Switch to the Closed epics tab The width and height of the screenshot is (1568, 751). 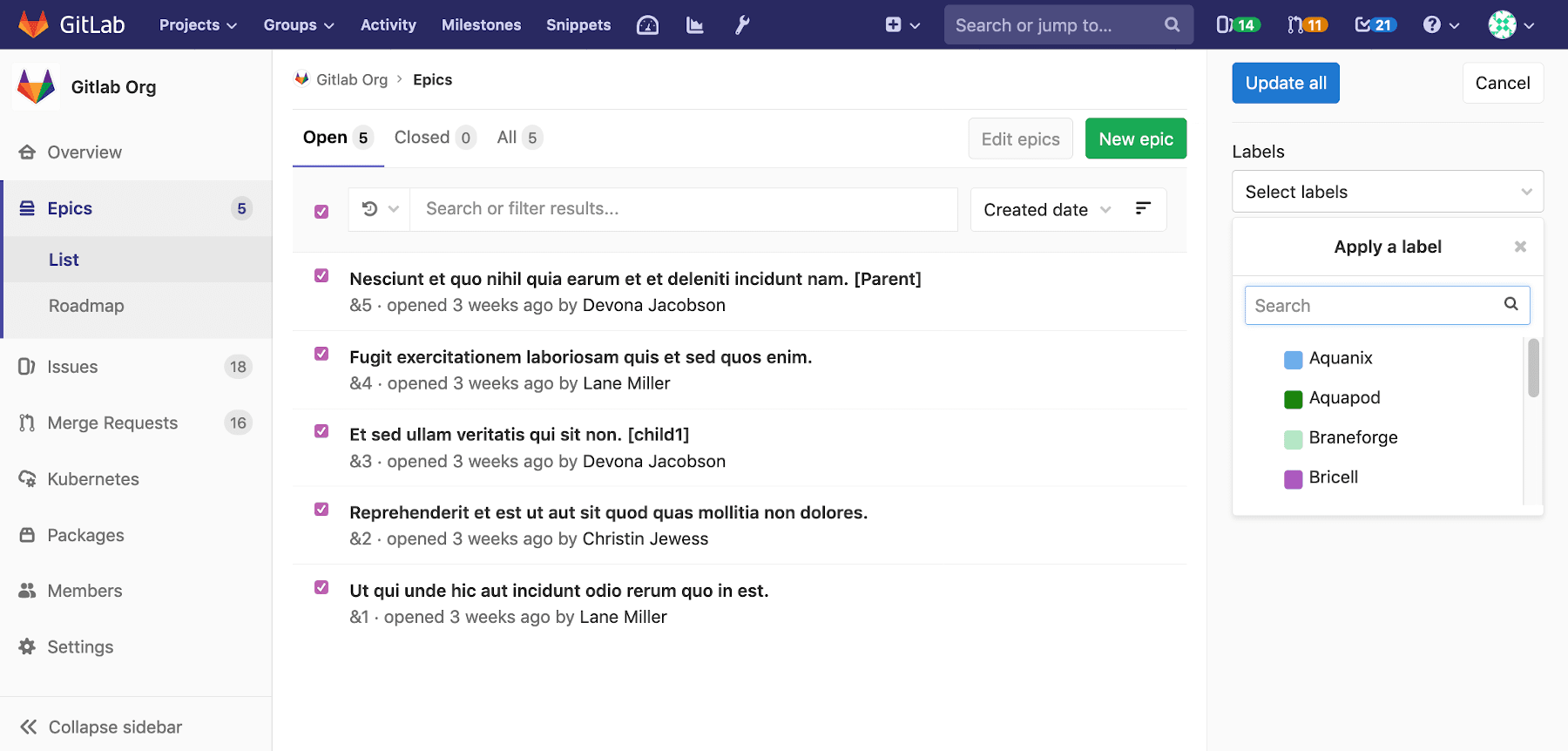(x=433, y=138)
